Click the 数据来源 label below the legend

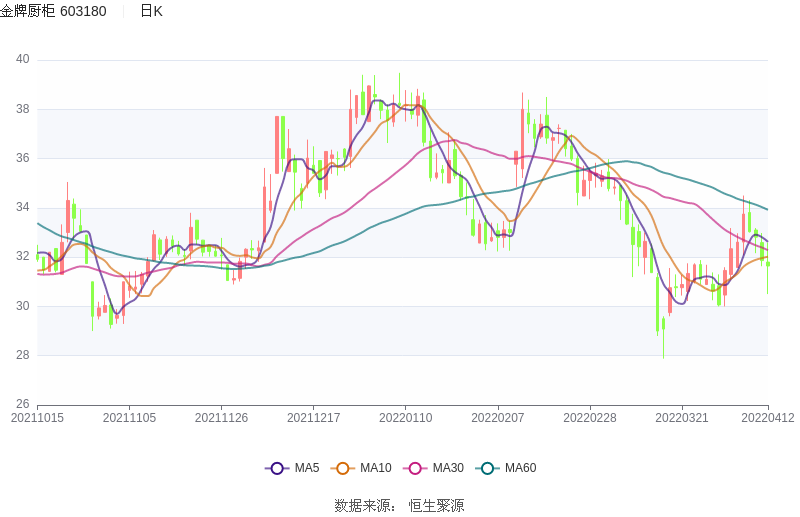coord(361,505)
